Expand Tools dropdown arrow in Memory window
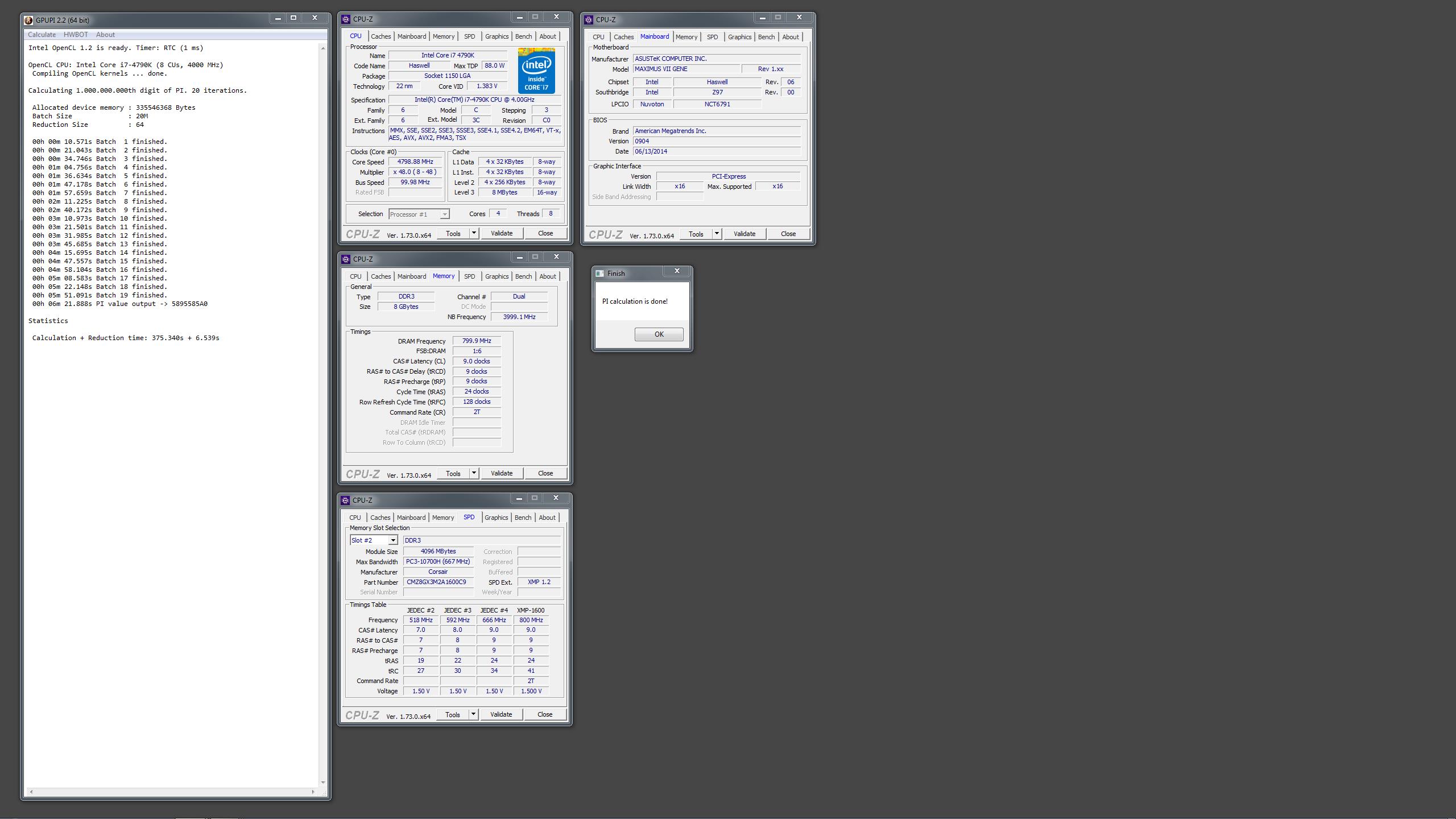Viewport: 1456px width, 819px height. (474, 473)
